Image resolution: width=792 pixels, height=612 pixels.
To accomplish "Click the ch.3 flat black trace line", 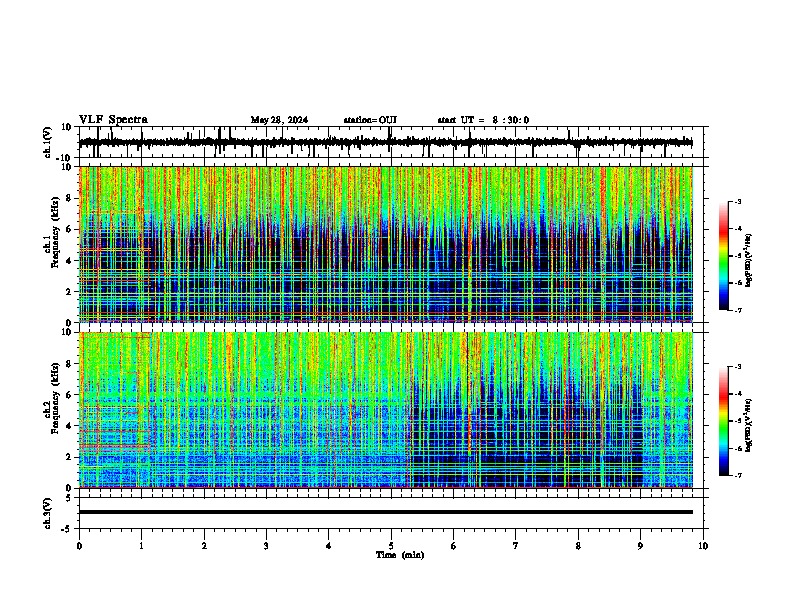I will click(386, 512).
